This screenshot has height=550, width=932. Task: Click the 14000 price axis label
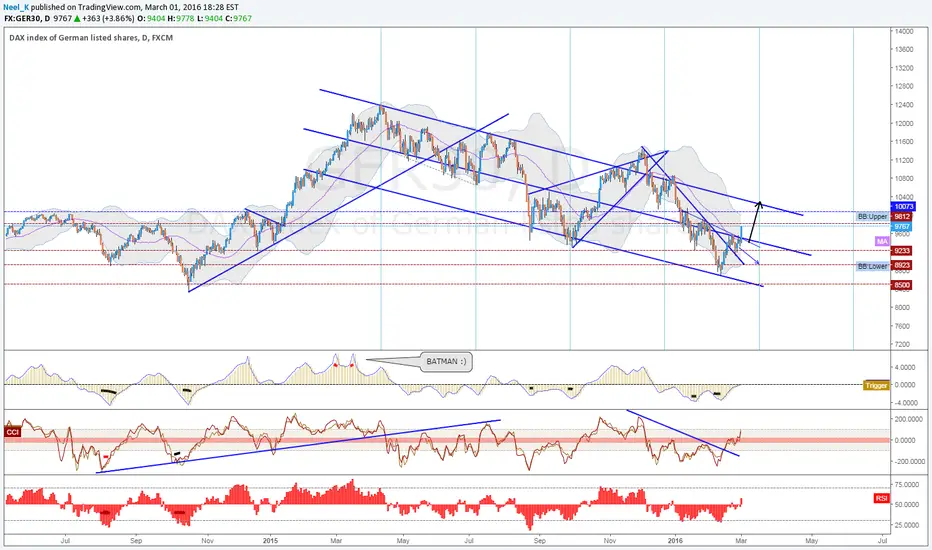pos(904,32)
